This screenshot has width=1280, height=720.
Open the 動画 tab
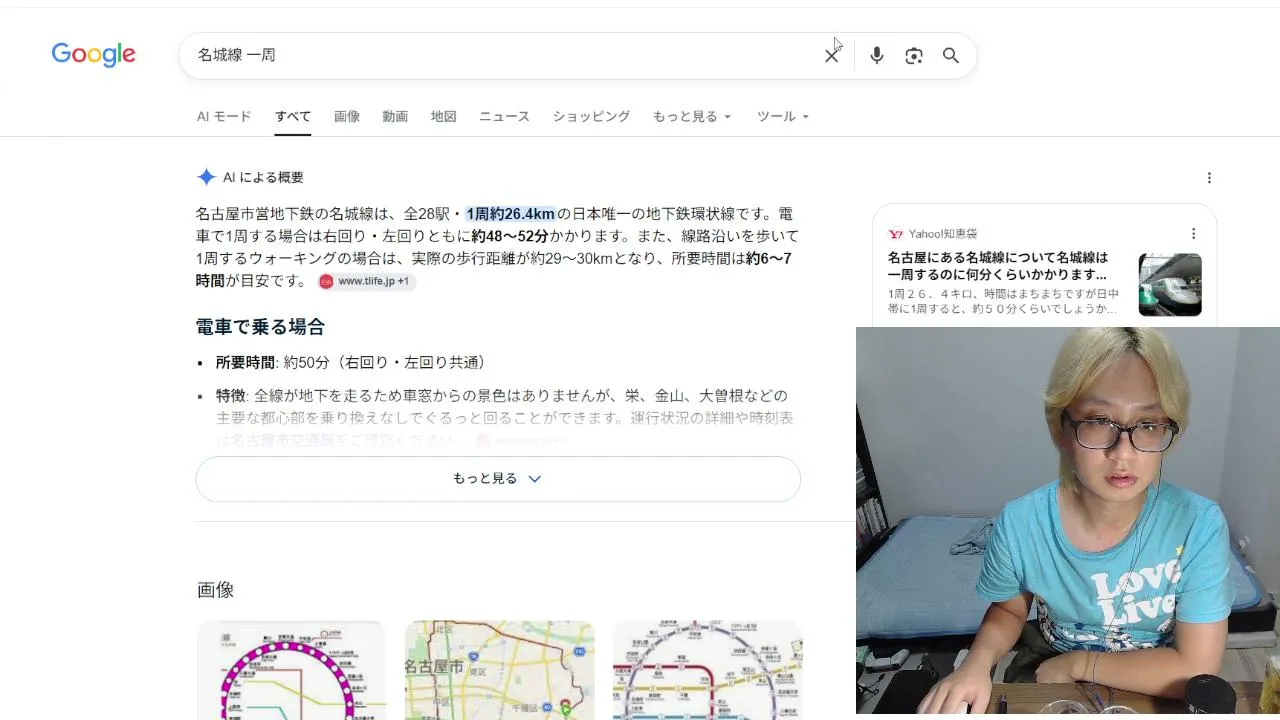pos(395,116)
